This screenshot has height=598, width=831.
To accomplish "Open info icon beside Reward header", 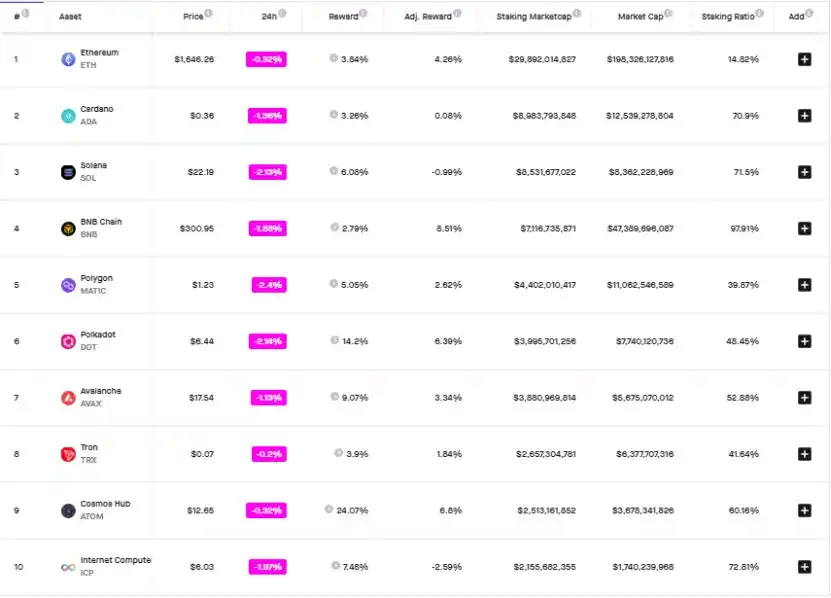I will click(x=363, y=13).
